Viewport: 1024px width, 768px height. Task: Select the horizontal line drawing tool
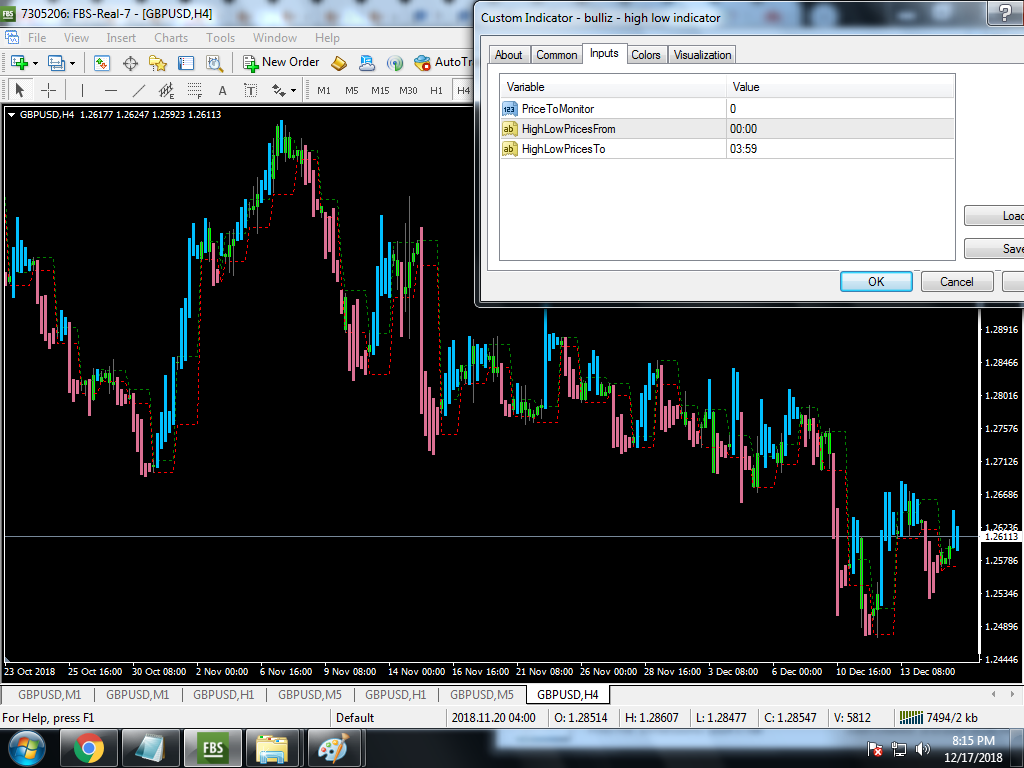111,90
